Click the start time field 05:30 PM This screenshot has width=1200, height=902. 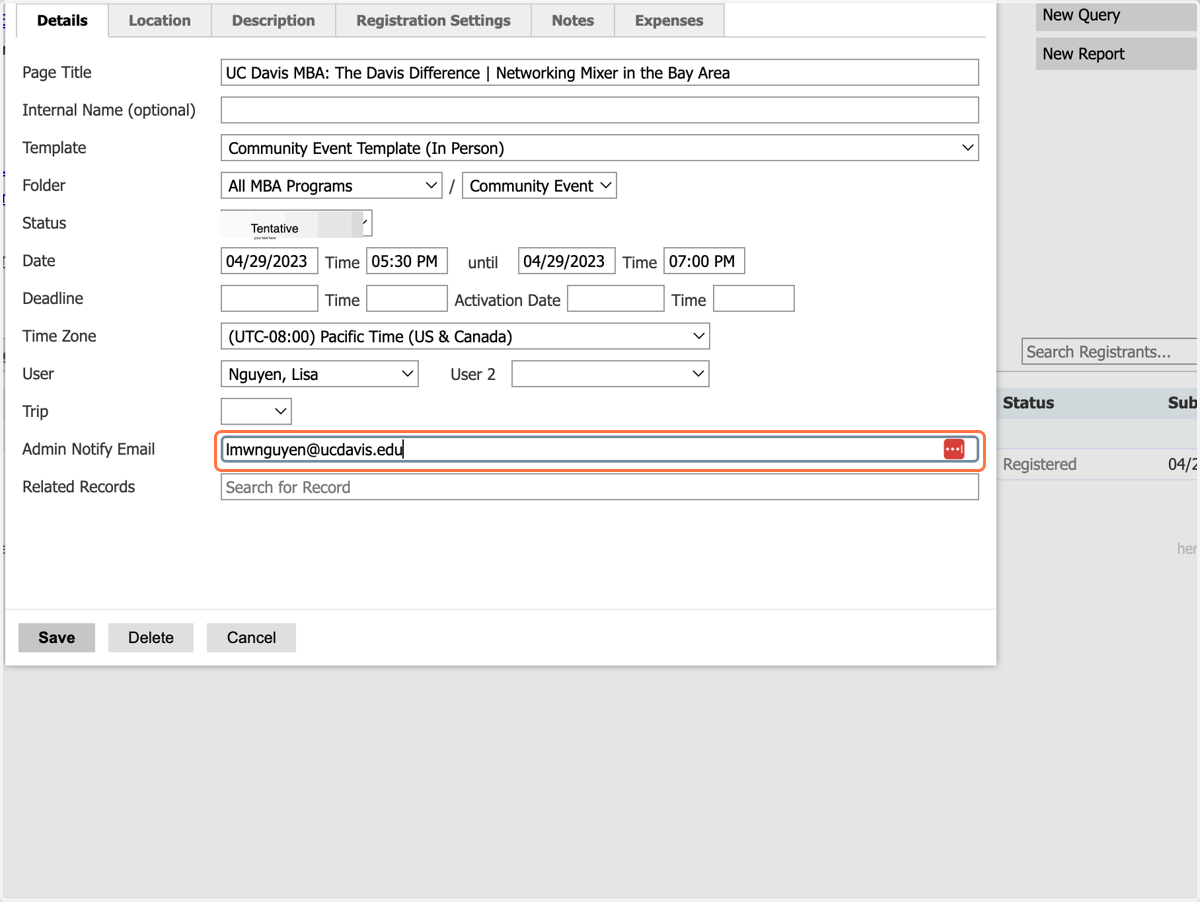pos(407,261)
